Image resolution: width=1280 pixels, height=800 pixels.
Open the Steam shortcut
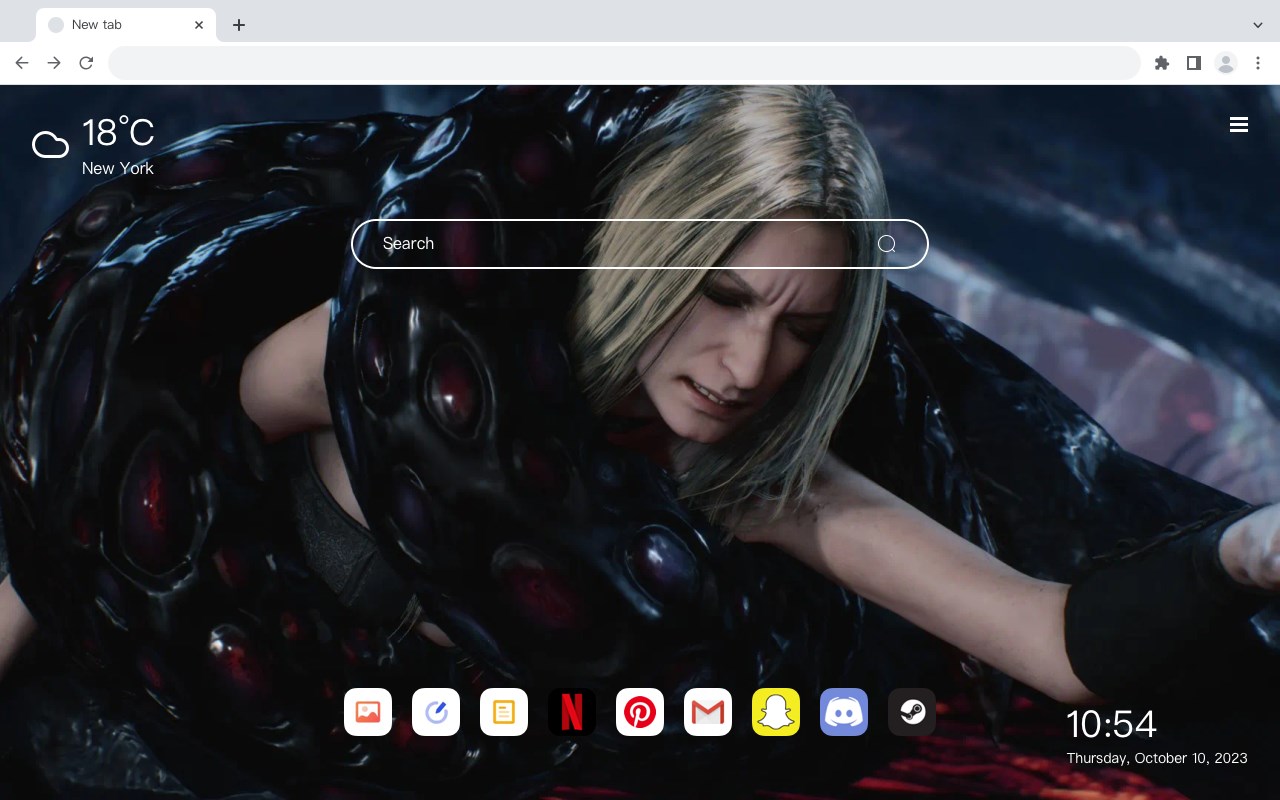click(912, 712)
